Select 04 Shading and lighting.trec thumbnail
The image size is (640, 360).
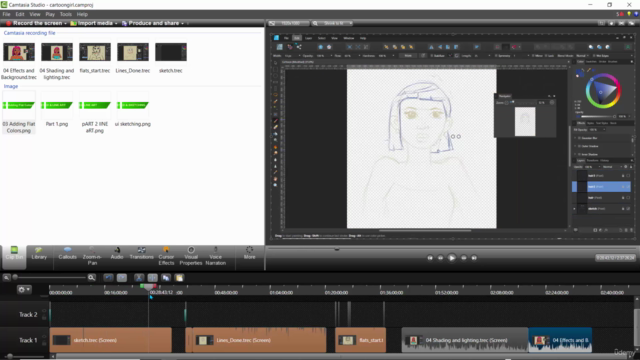(x=57, y=52)
